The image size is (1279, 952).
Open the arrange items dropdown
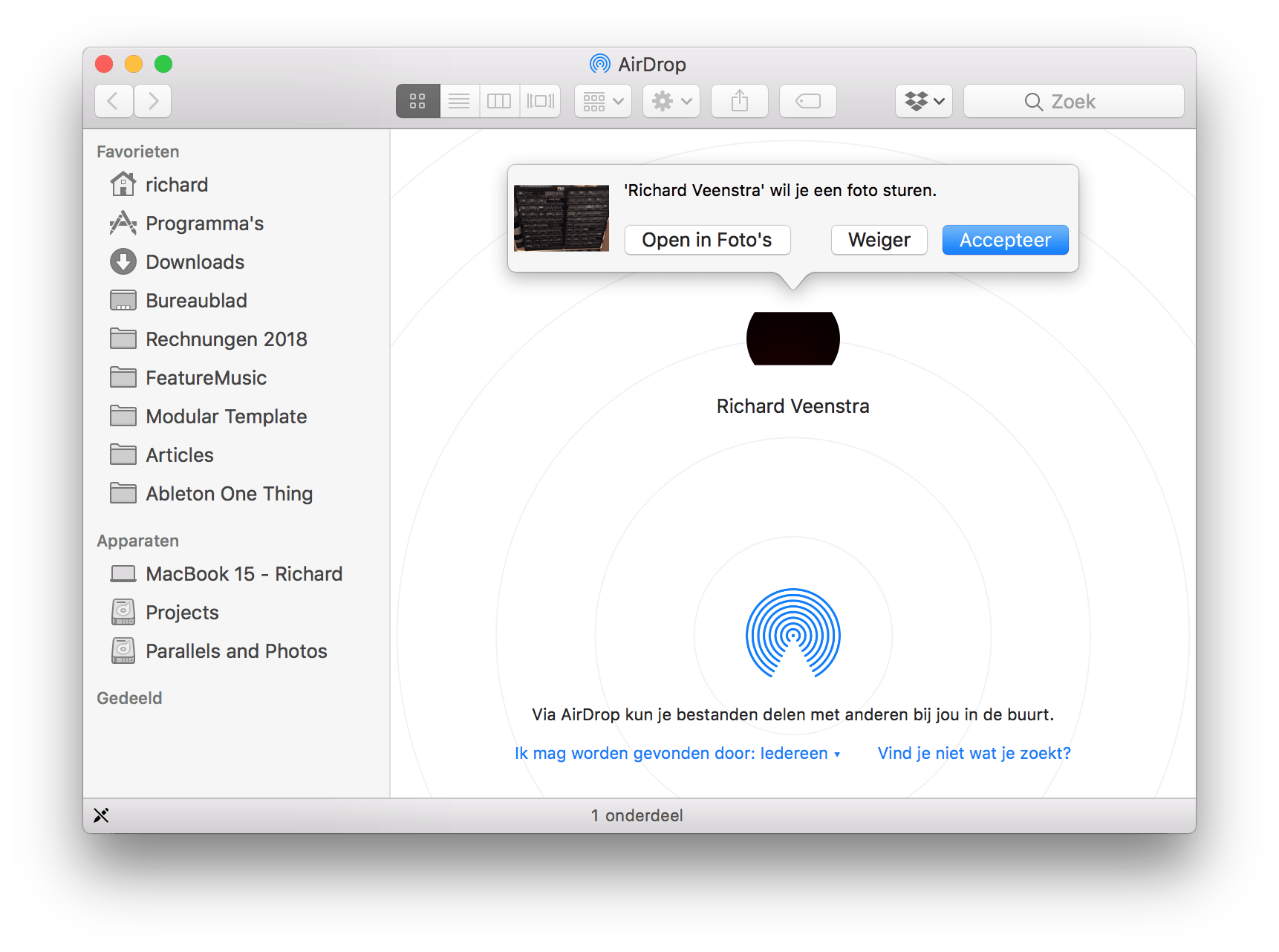click(603, 101)
